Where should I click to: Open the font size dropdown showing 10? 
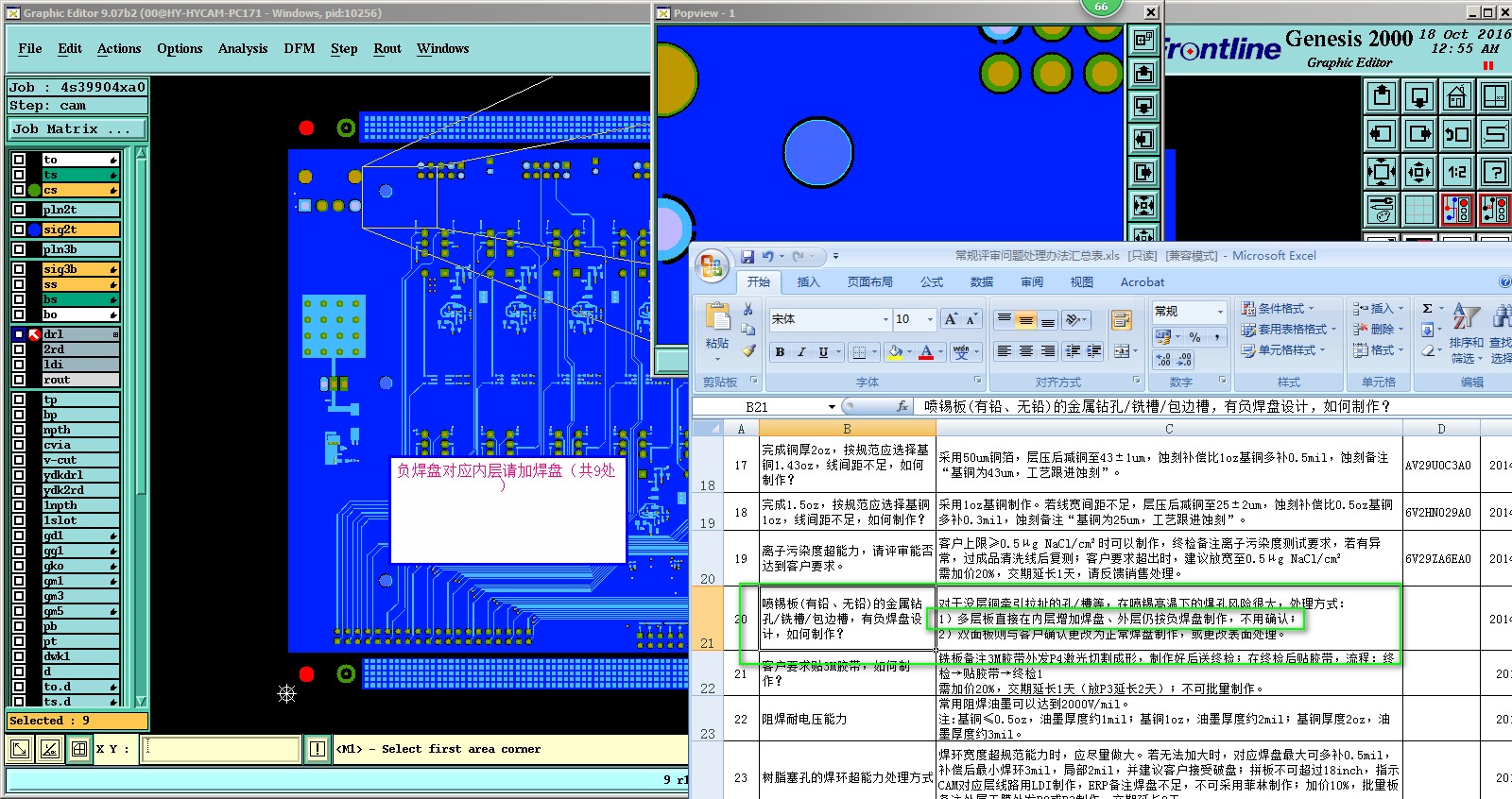point(930,319)
